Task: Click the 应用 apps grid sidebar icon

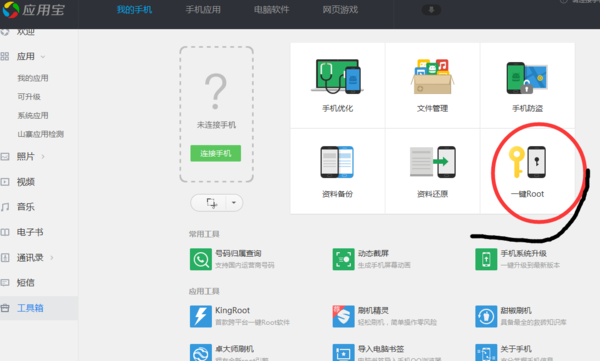Action: (x=5, y=57)
